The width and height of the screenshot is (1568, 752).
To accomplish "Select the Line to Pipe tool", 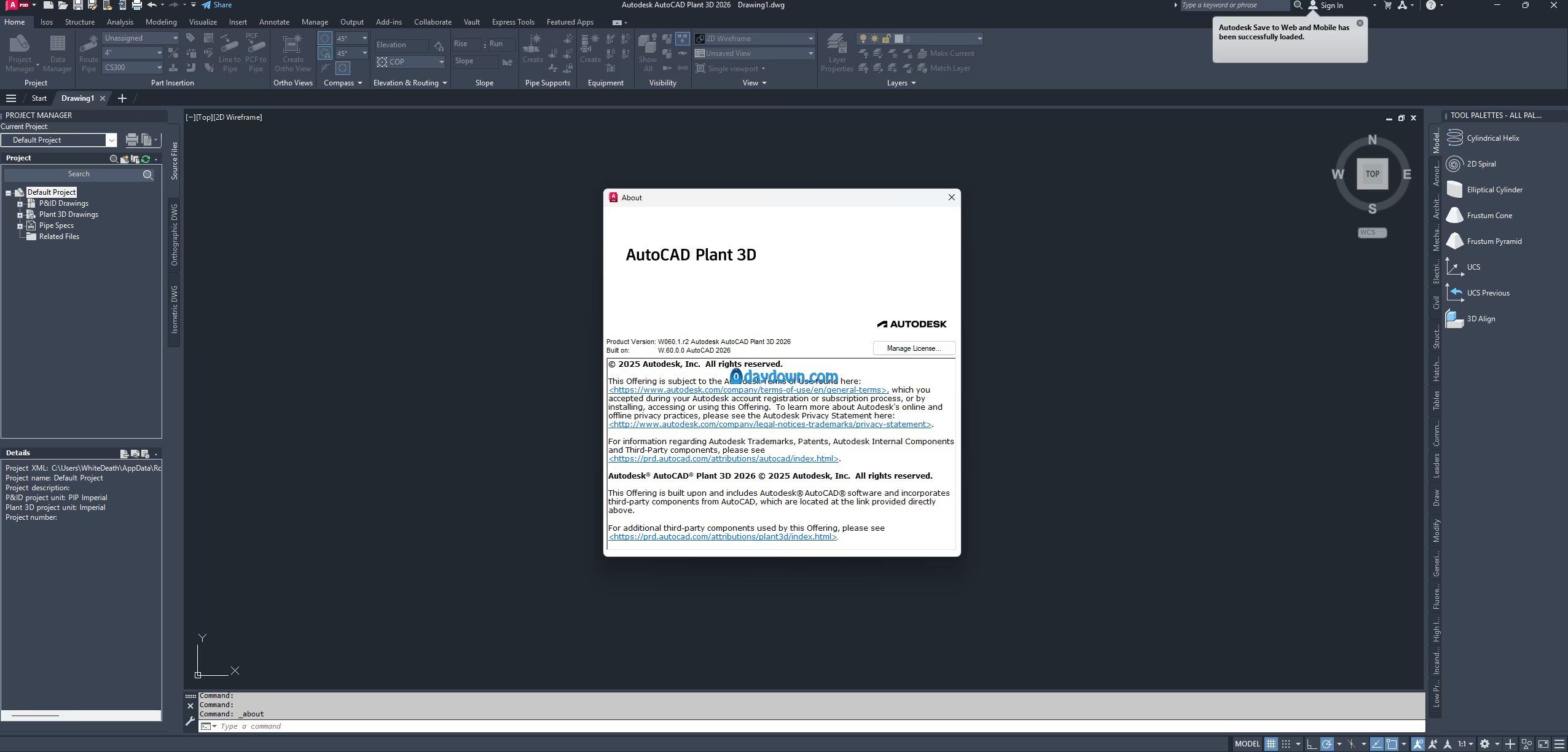I will [x=229, y=53].
